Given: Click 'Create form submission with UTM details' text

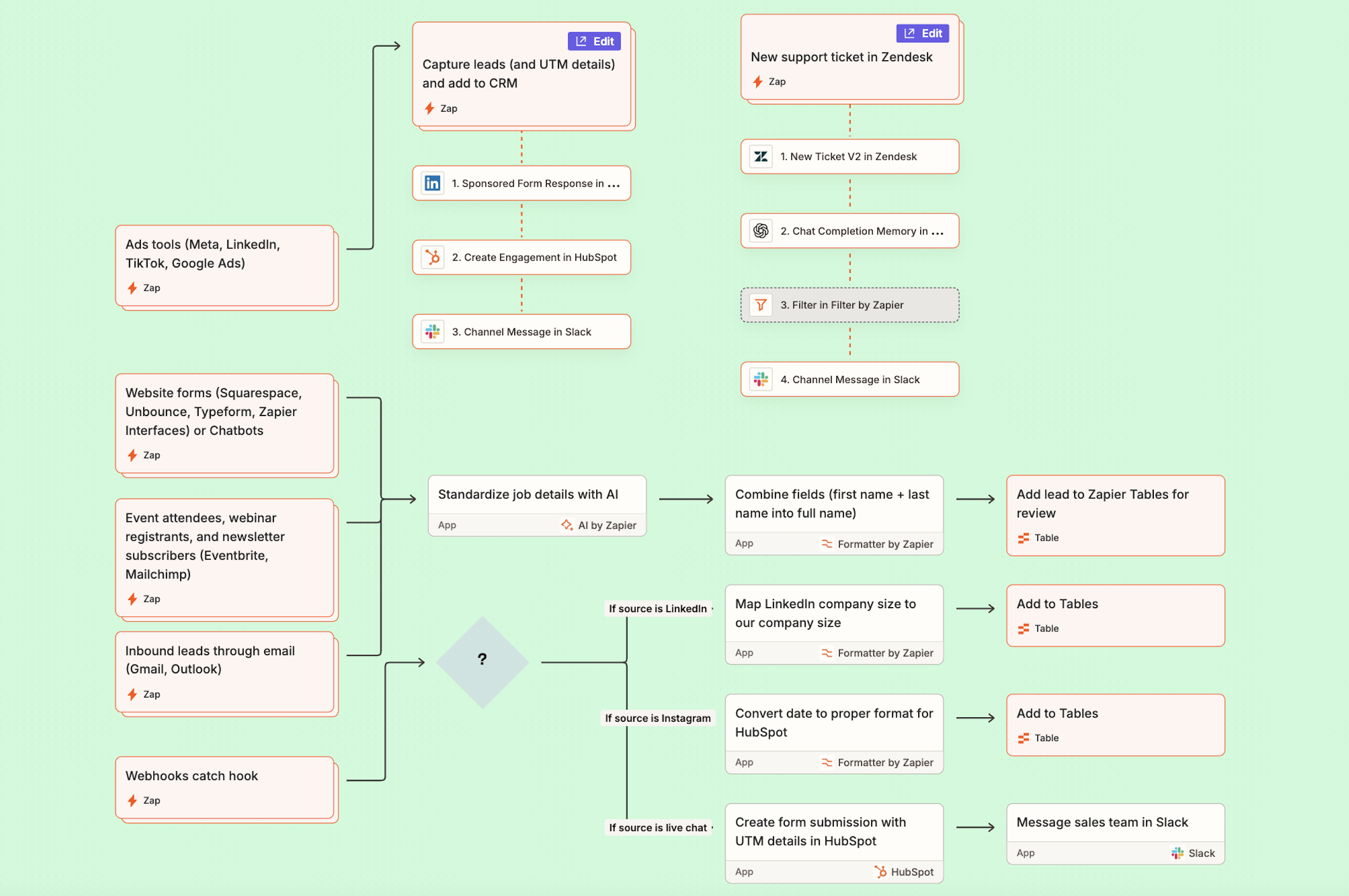Looking at the screenshot, I should pos(820,831).
